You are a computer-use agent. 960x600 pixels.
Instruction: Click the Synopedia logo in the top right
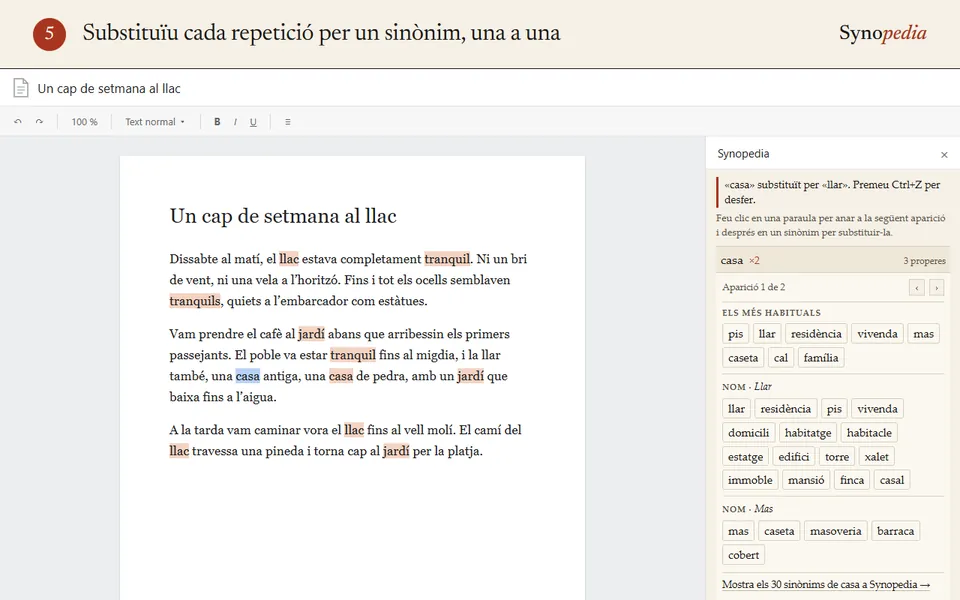click(882, 32)
